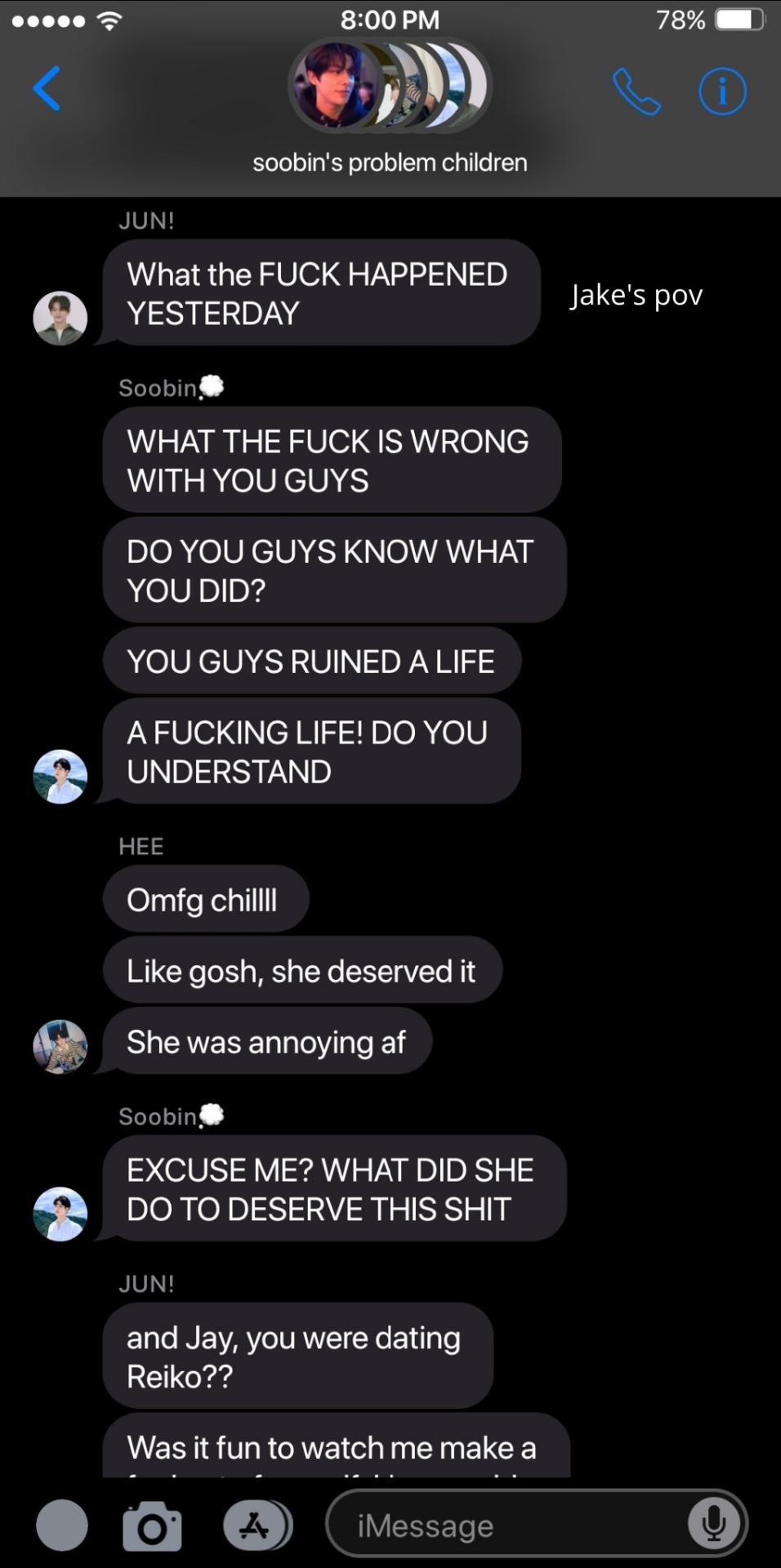Tap the microphone dictation icon
Image resolution: width=781 pixels, height=1568 pixels.
click(713, 1524)
